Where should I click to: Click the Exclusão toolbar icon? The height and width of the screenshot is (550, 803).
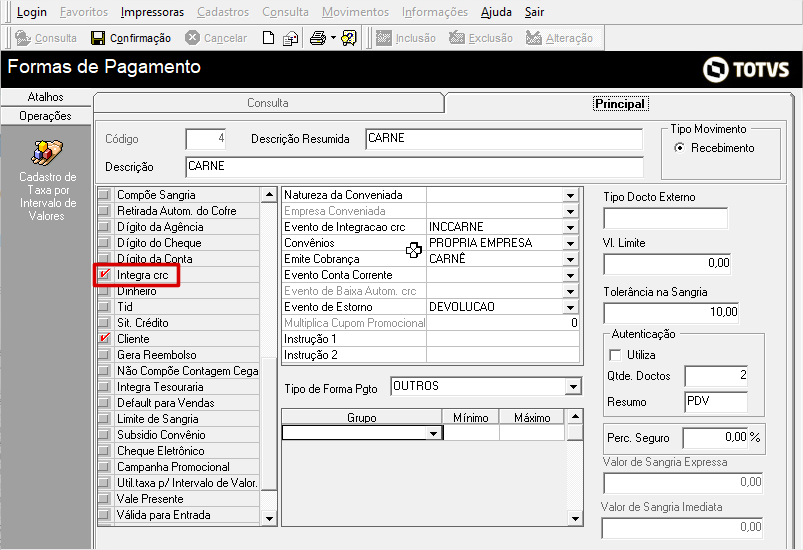pos(457,38)
